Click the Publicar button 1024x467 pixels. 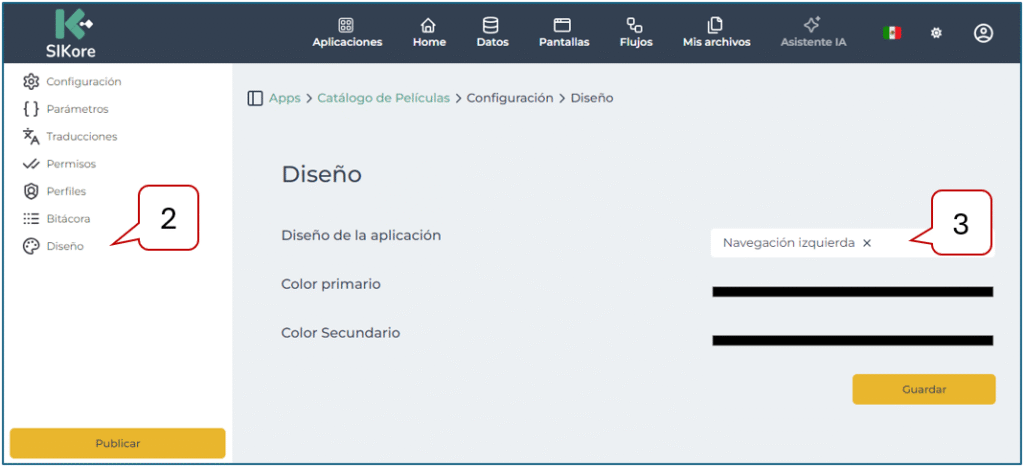(117, 443)
